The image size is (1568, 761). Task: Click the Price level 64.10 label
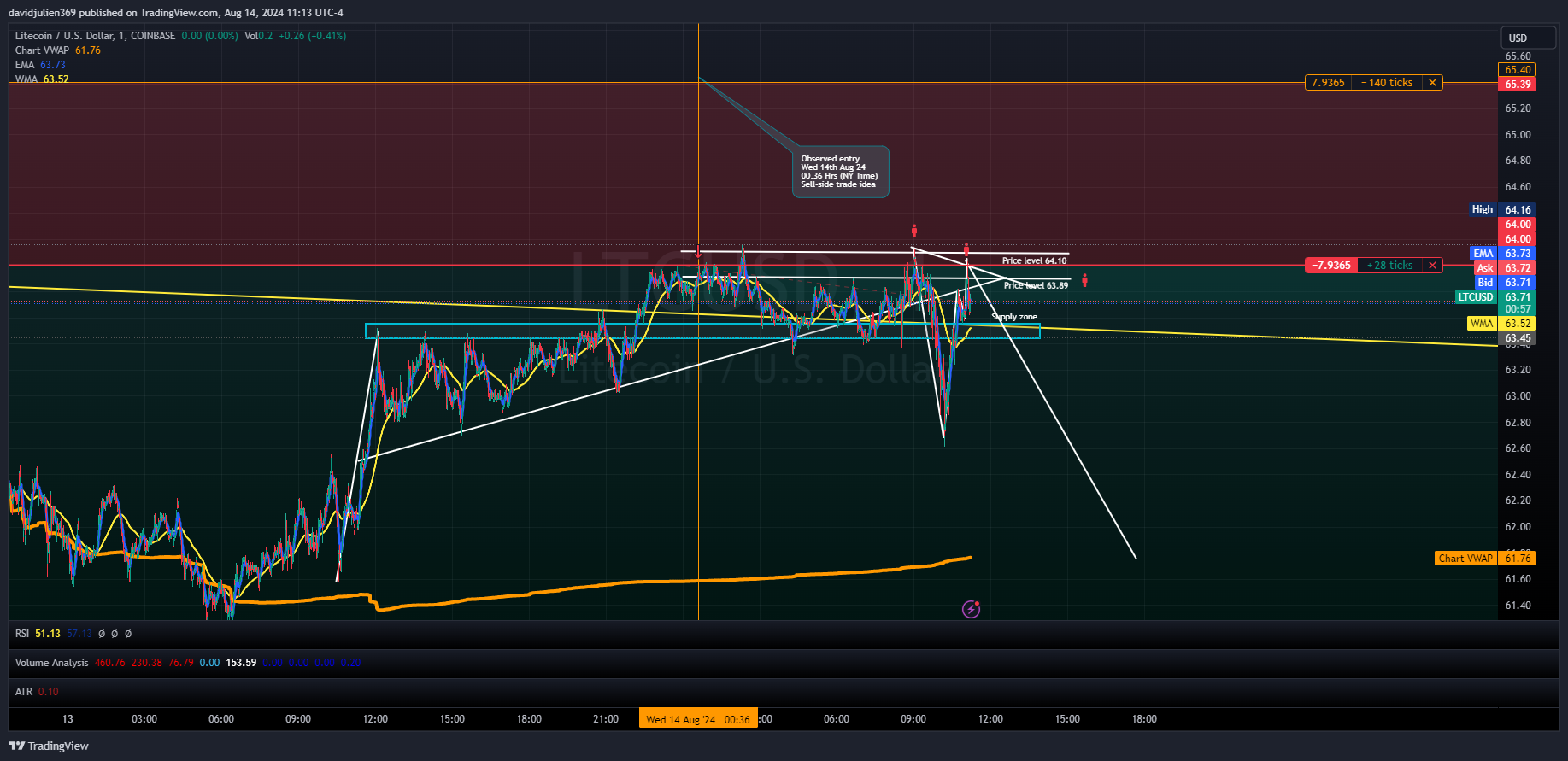[x=1034, y=260]
